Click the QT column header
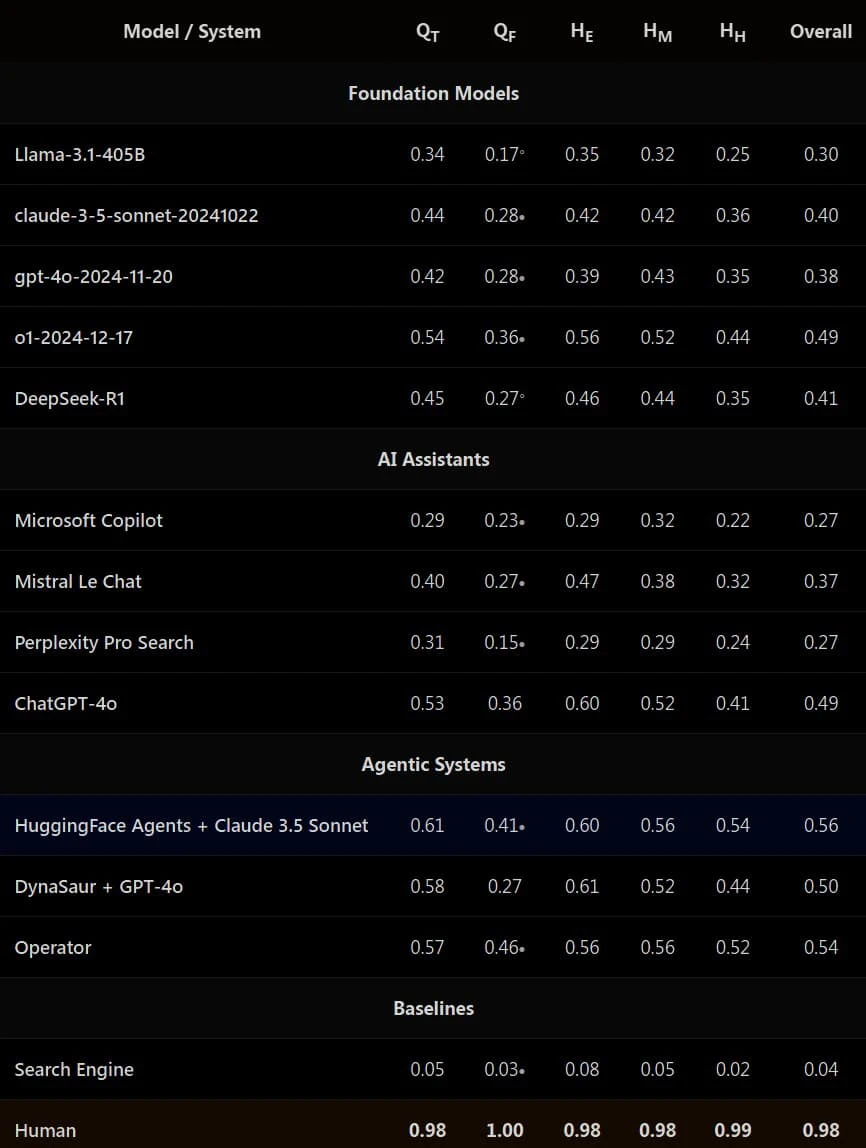Viewport: 866px width, 1148px height. point(428,31)
